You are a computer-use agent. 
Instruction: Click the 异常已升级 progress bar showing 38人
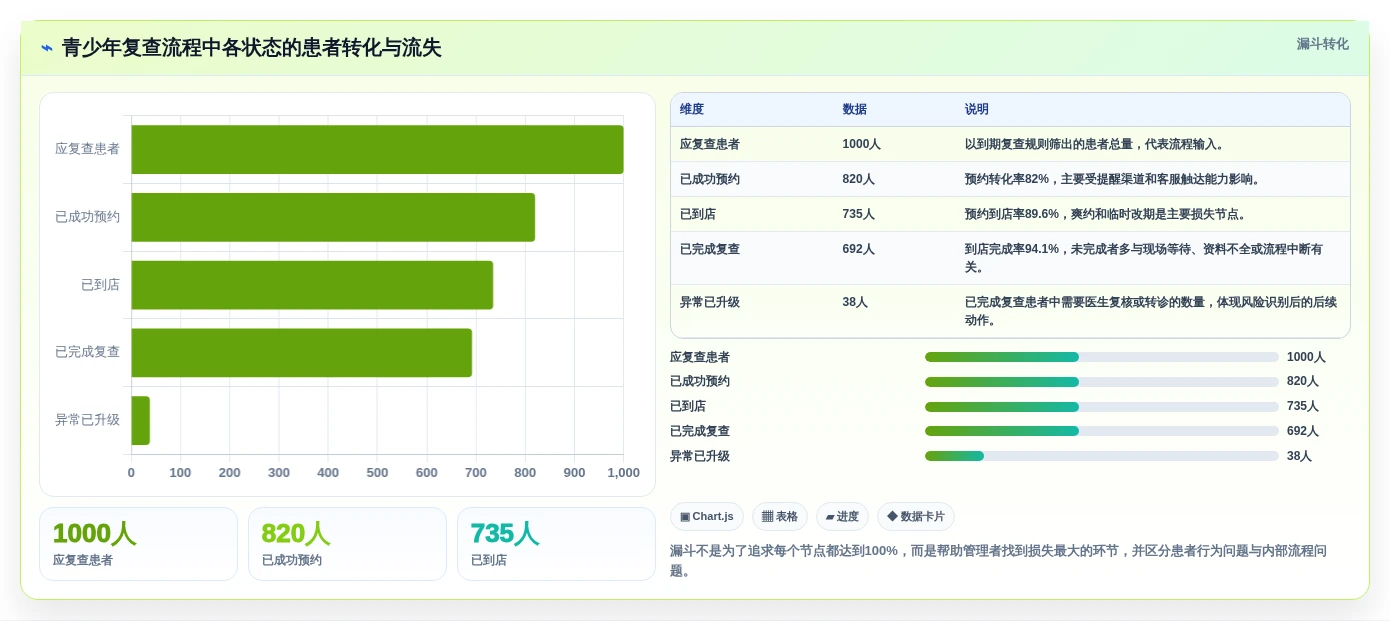click(x=1101, y=456)
